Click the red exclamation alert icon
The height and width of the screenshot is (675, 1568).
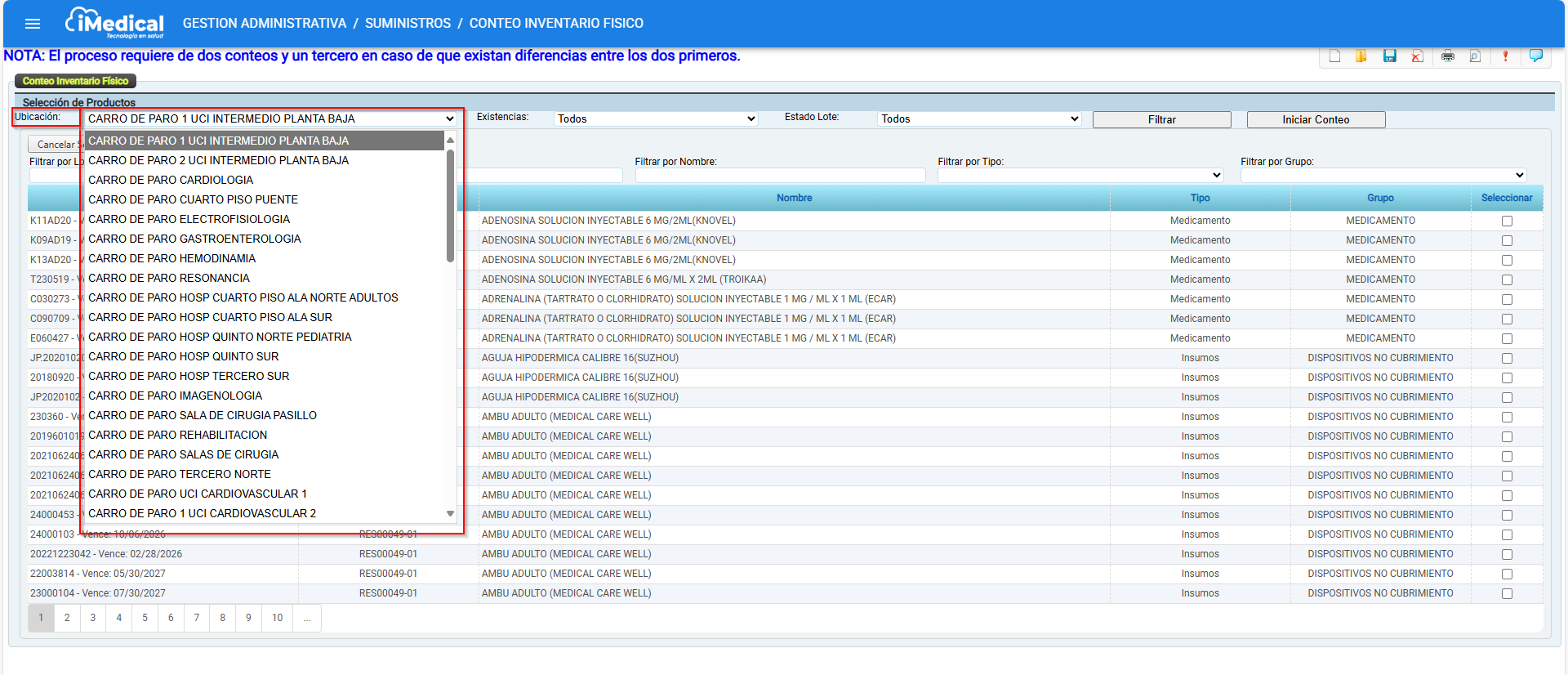pyautogui.click(x=1505, y=56)
